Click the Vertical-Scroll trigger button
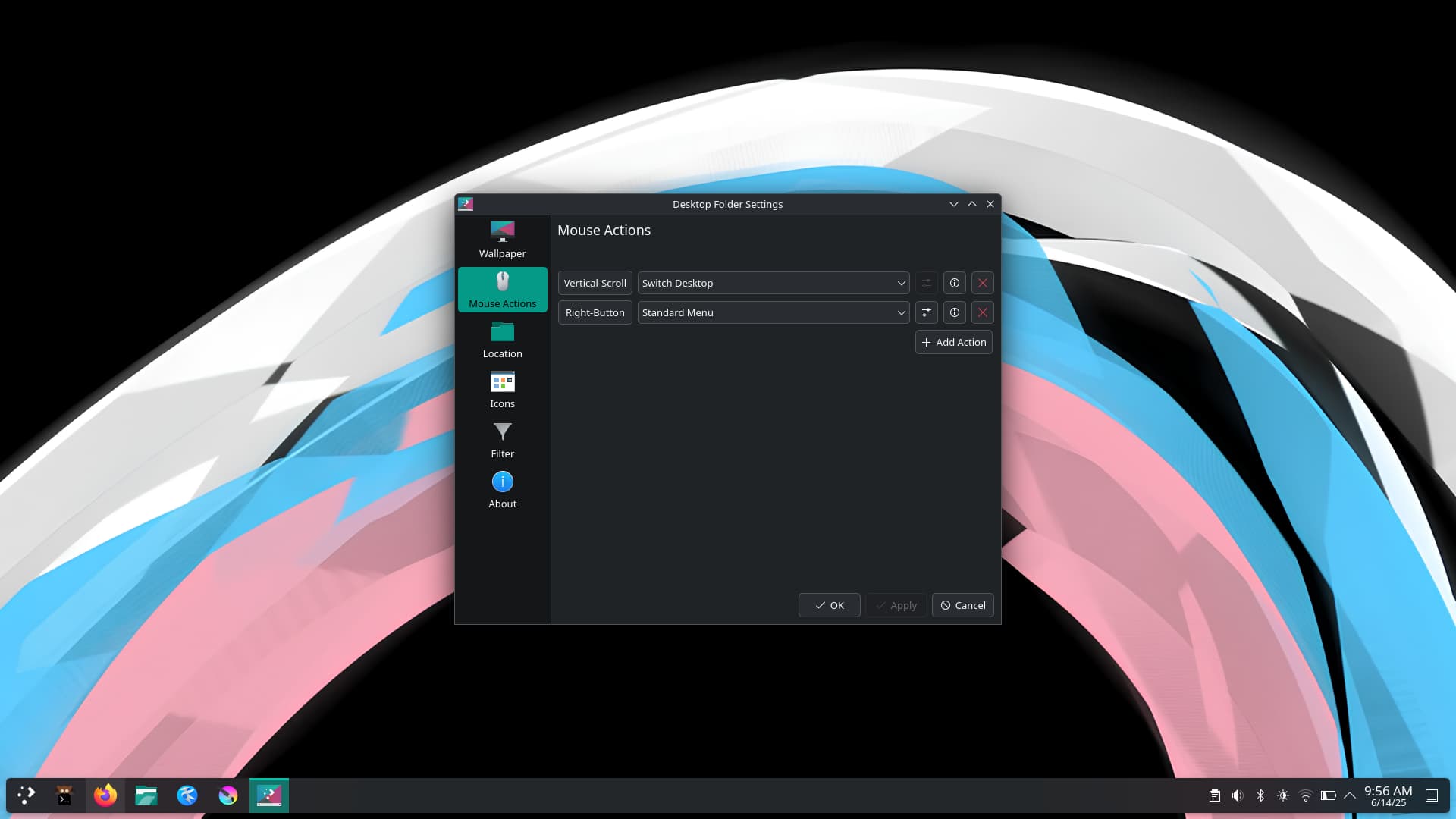This screenshot has height=819, width=1456. pyautogui.click(x=595, y=283)
